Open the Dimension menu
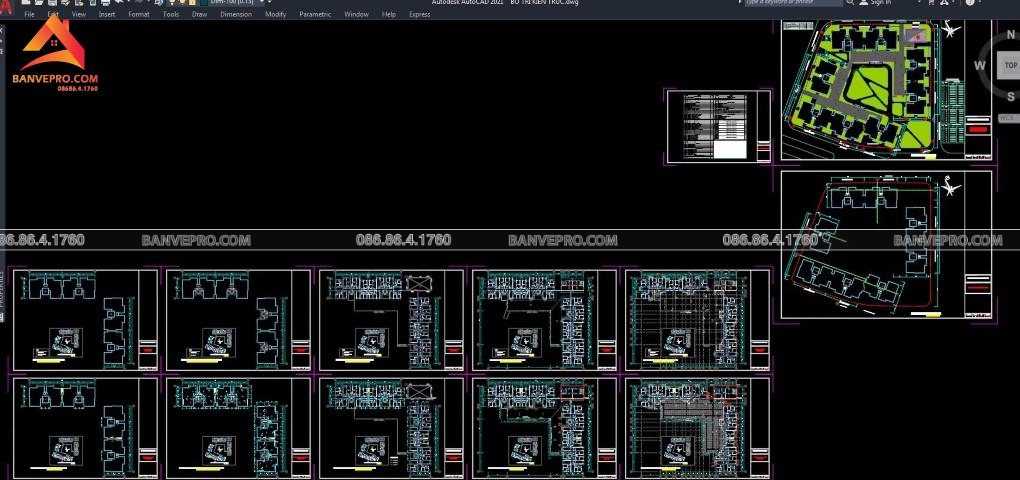The height and width of the screenshot is (480, 1020). click(x=236, y=14)
